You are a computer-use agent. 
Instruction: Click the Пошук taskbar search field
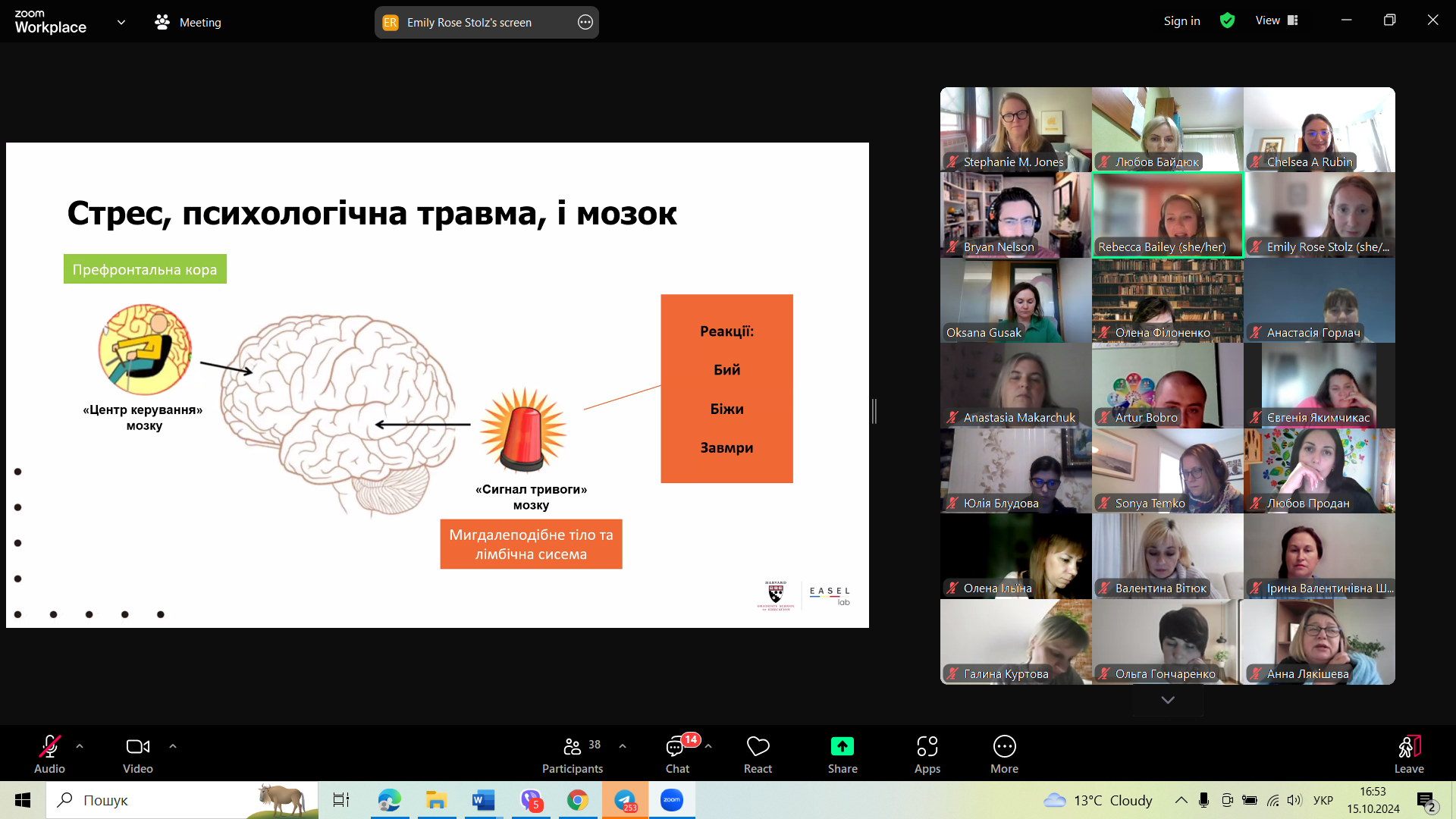pyautogui.click(x=182, y=800)
